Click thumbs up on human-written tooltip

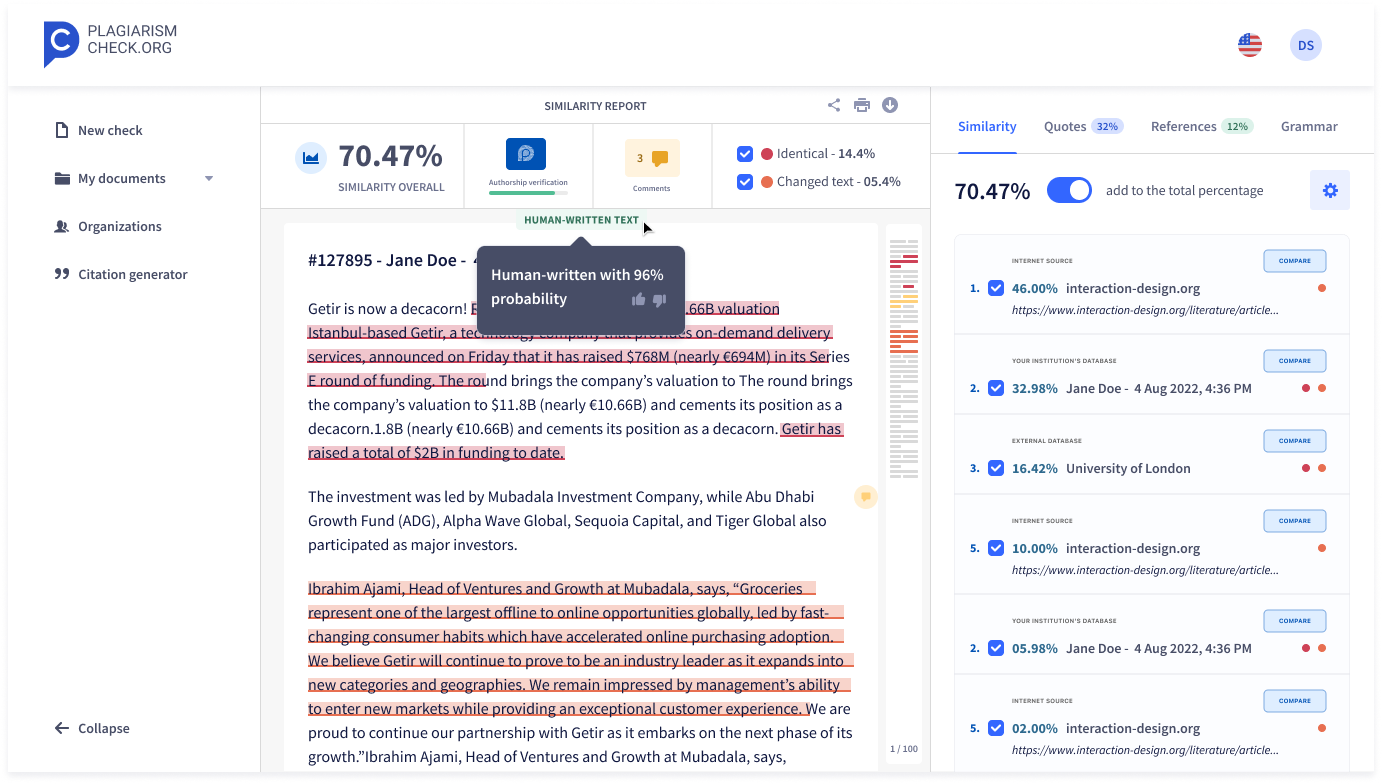point(639,300)
